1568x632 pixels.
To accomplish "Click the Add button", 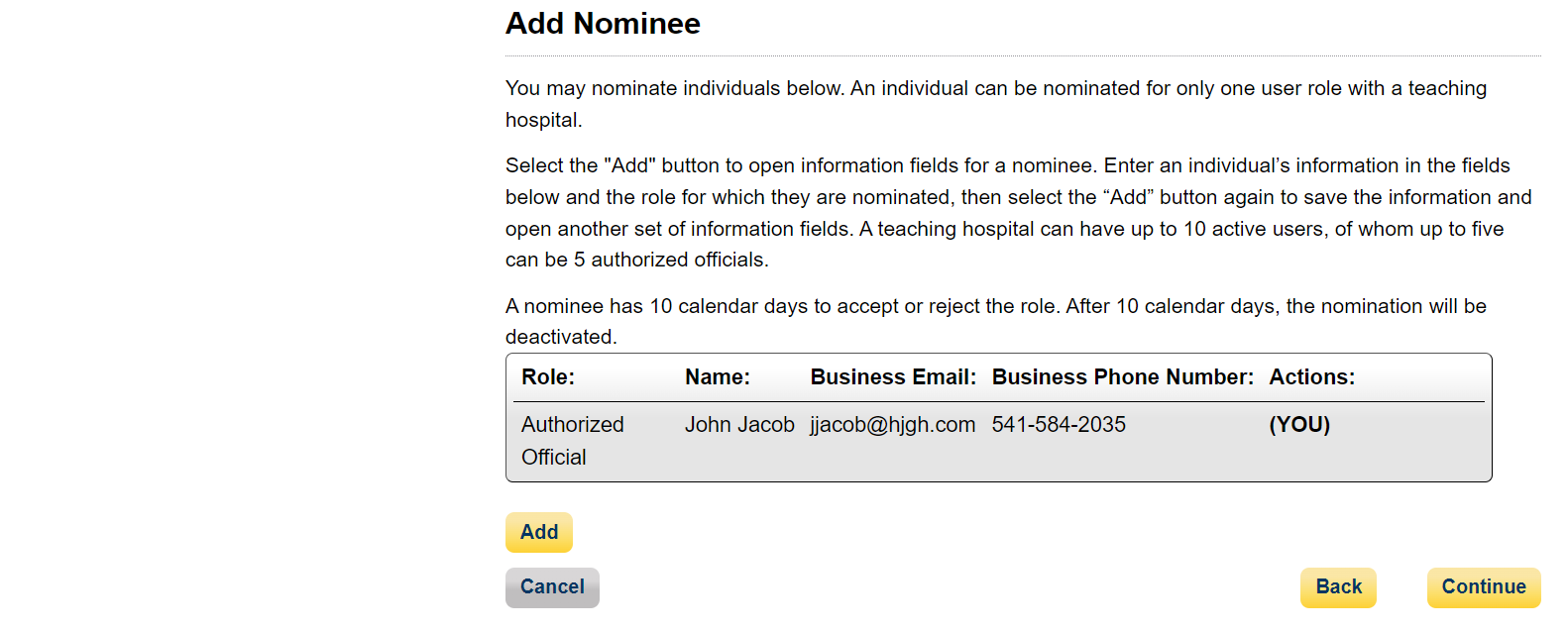I will pyautogui.click(x=538, y=532).
